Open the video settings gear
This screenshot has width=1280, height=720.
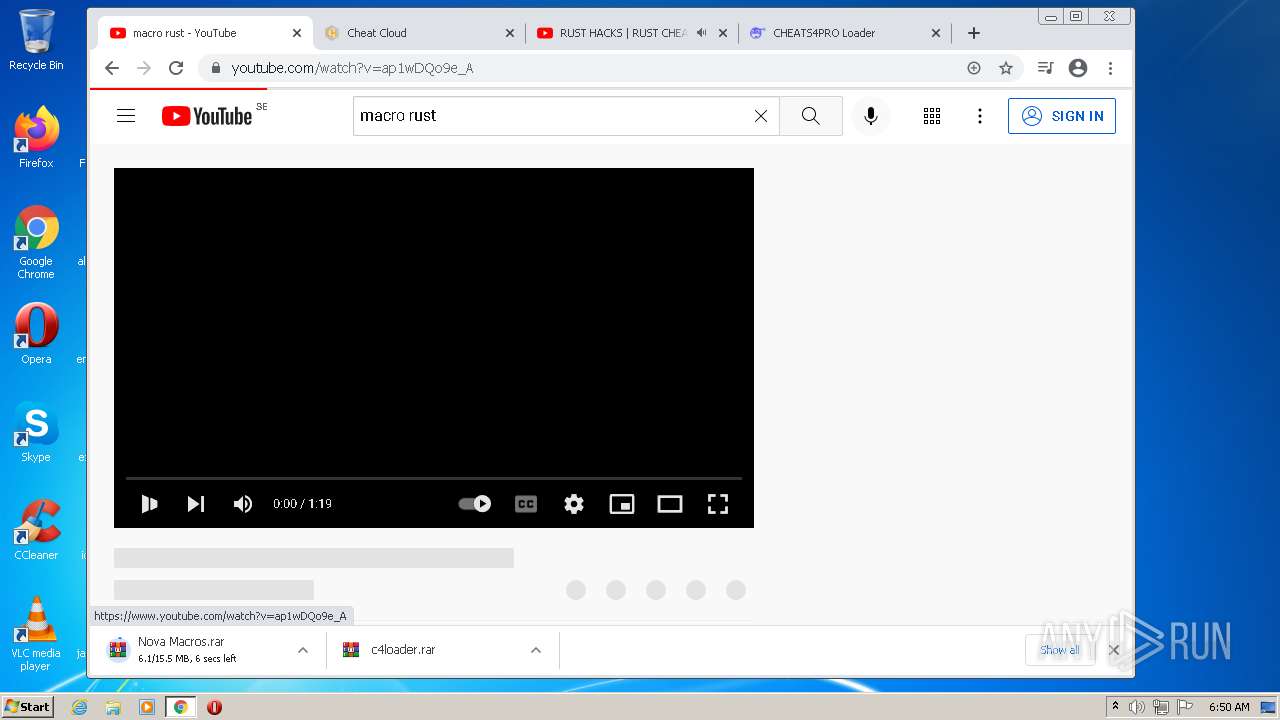click(574, 504)
